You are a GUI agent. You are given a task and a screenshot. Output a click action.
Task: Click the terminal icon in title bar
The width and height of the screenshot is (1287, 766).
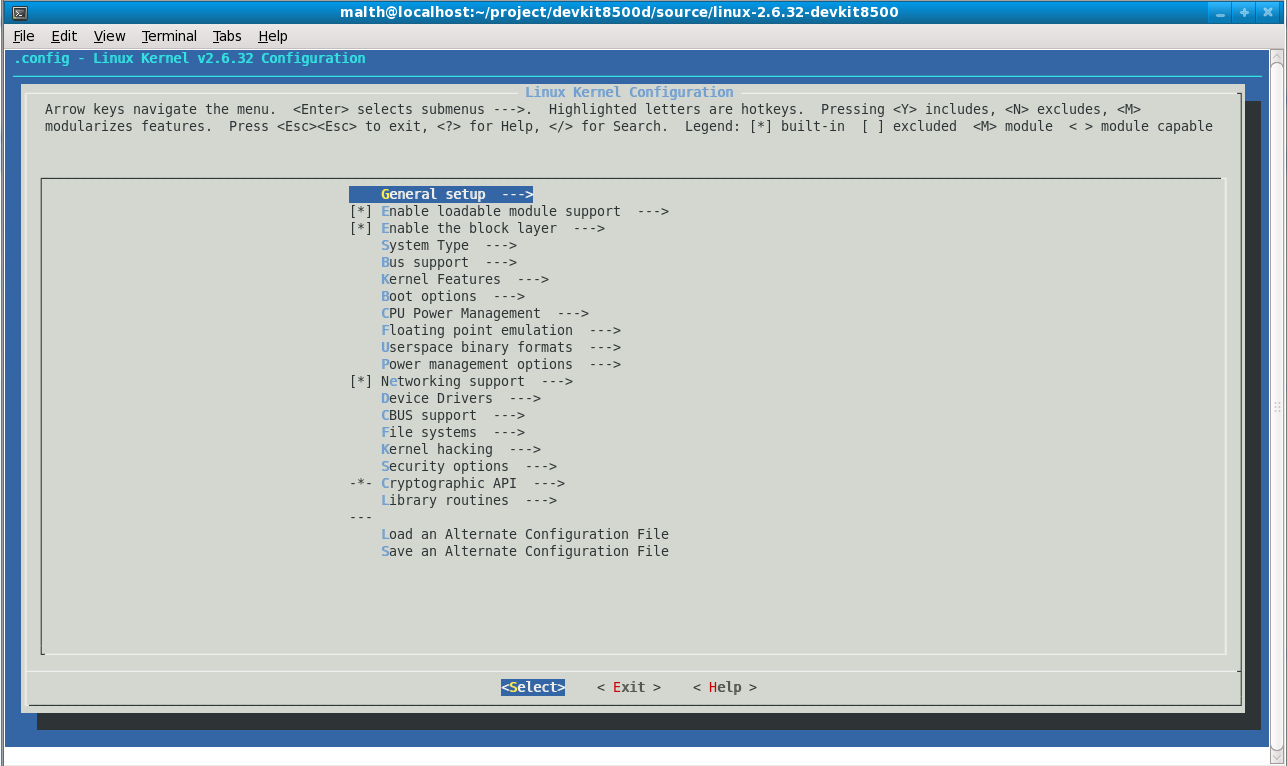click(x=19, y=13)
